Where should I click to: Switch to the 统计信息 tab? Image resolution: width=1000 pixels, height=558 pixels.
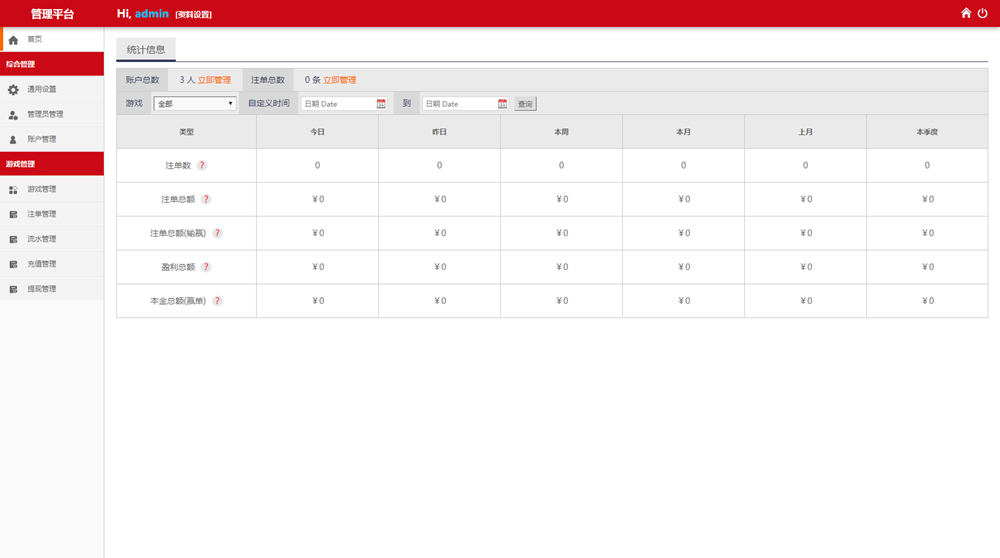click(146, 49)
